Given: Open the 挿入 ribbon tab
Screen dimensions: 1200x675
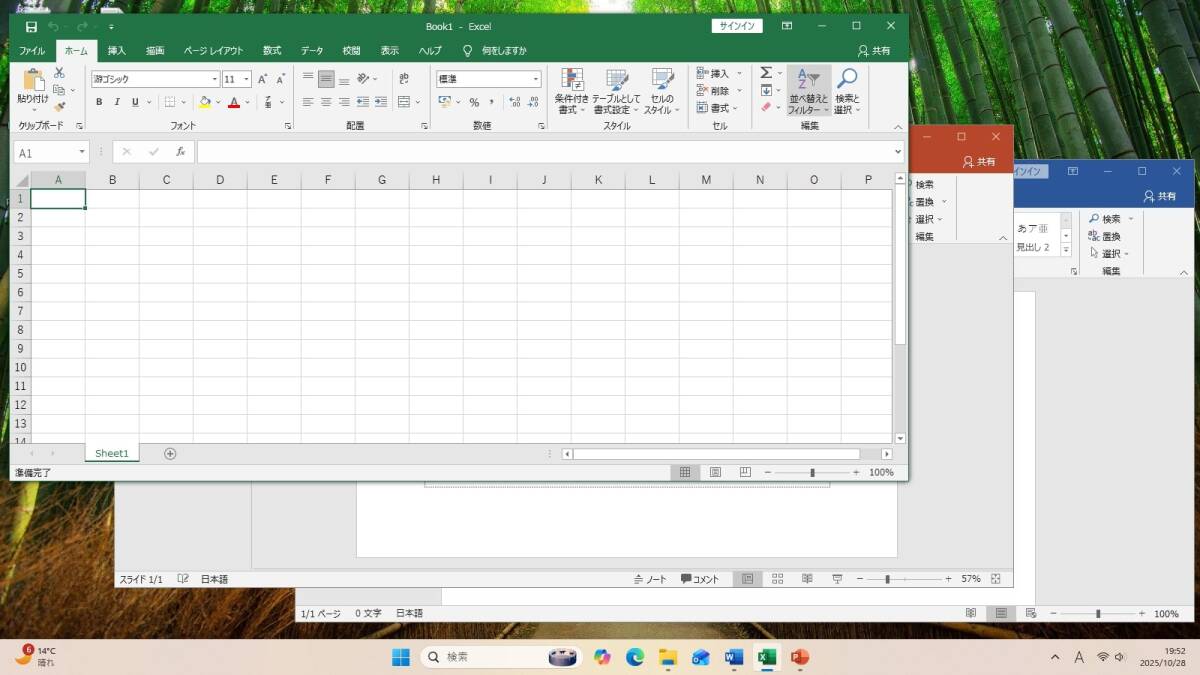Looking at the screenshot, I should click(117, 51).
